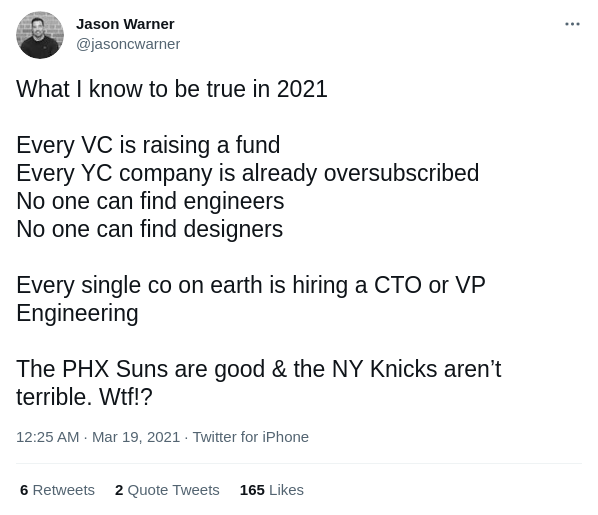The width and height of the screenshot is (598, 515).
Task: Click the 12:25 AM timestamp
Action: (48, 437)
